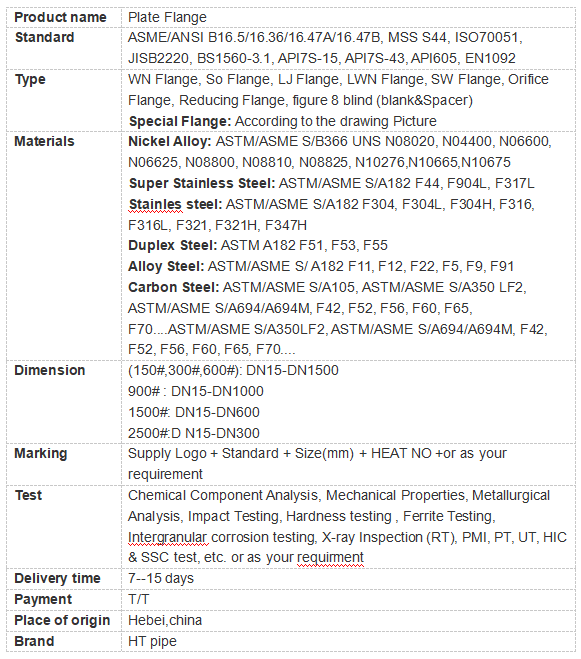Select the Plate Flange value text

(167, 18)
